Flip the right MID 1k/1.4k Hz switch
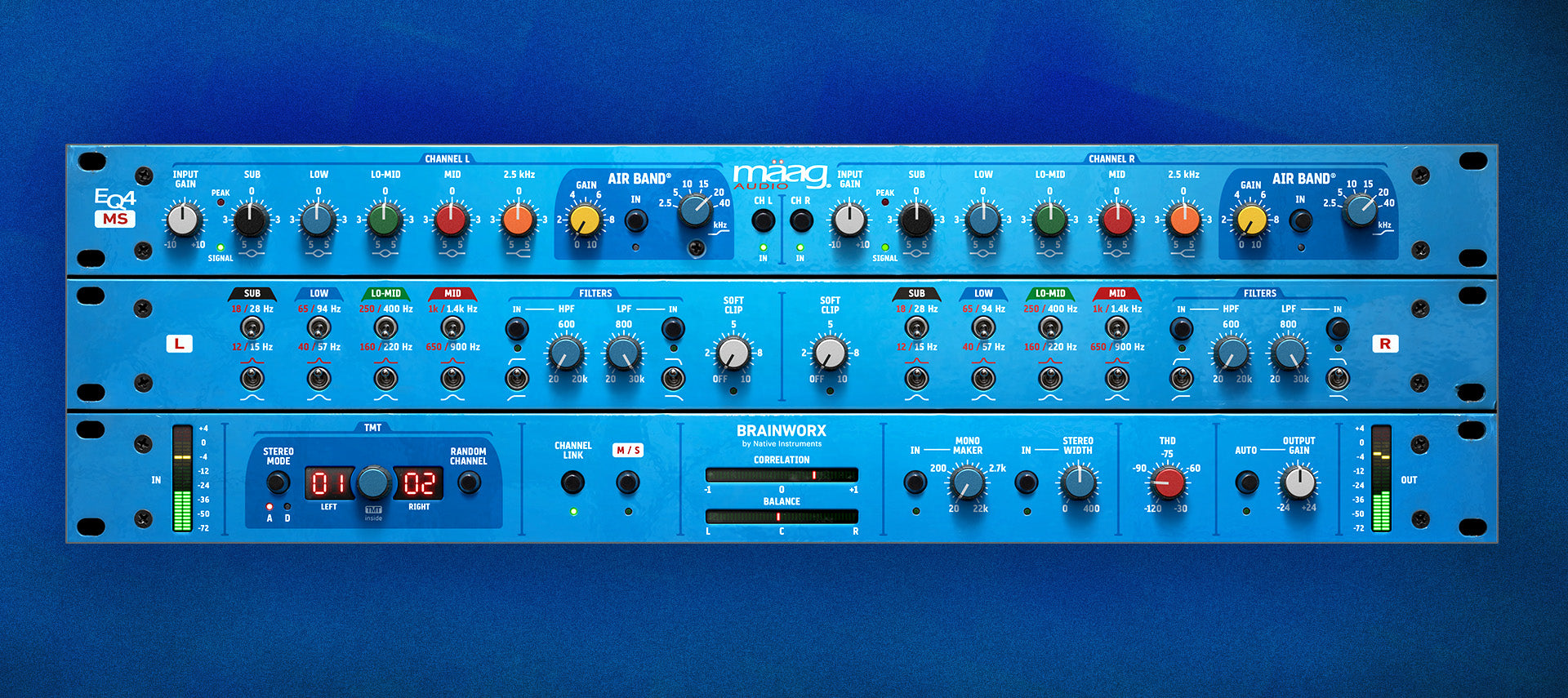Screen dimensions: 1568x698 coord(1116,328)
